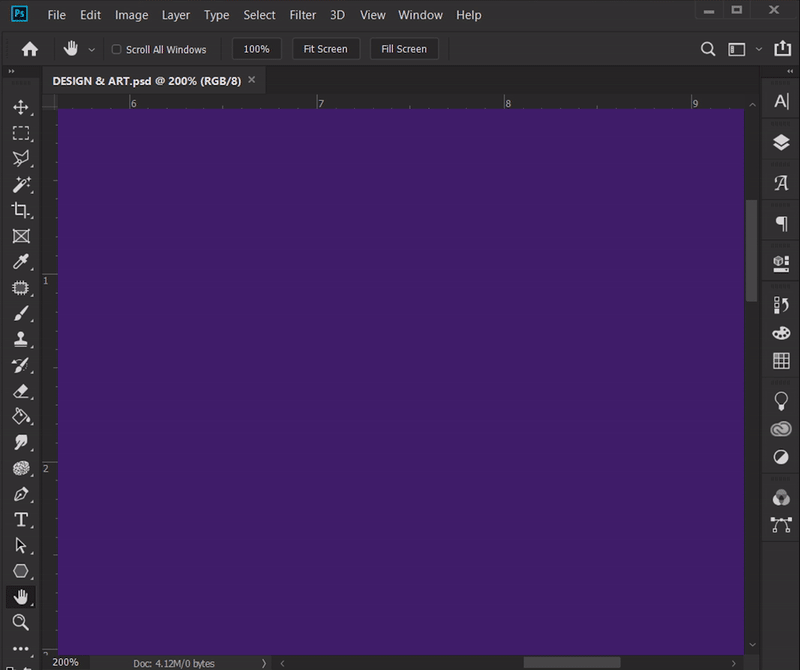The image size is (800, 670).
Task: Open the 3D panel
Action: pos(781,264)
